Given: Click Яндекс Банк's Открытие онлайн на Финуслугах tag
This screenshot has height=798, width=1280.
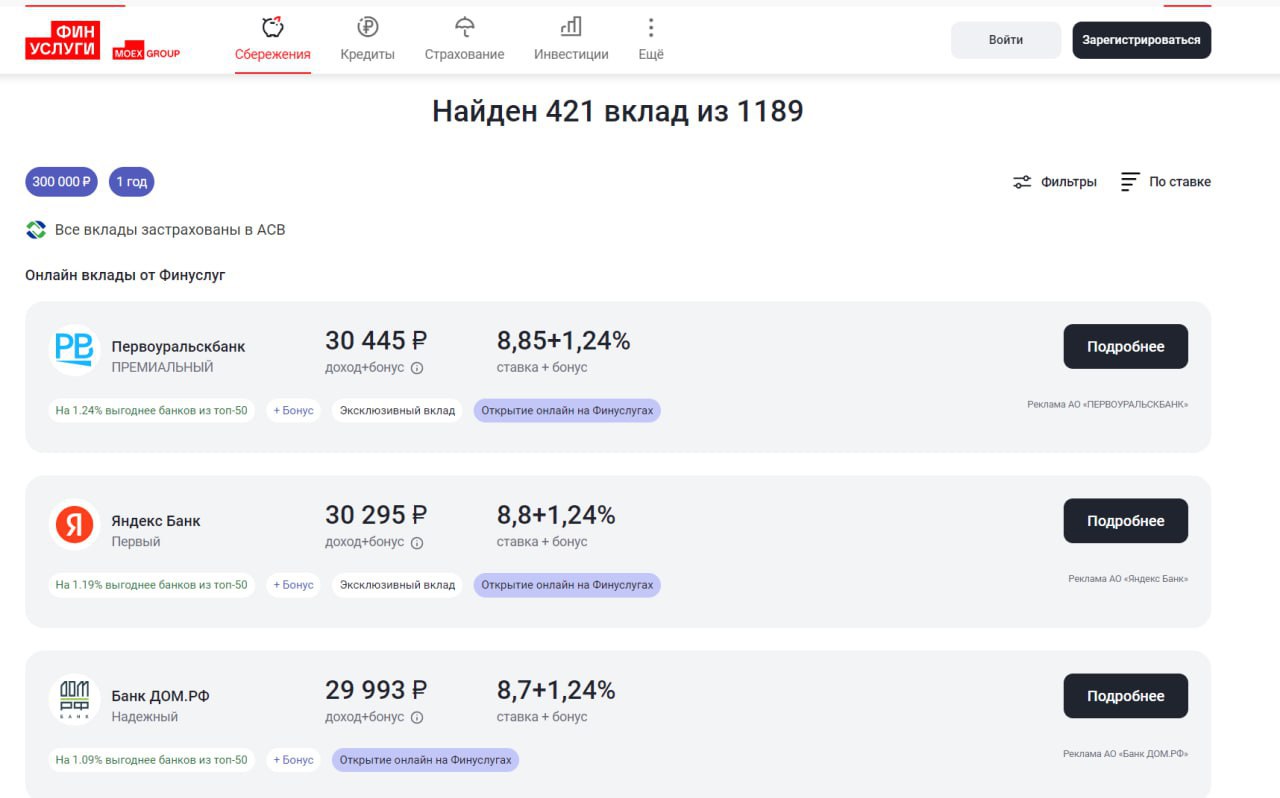Looking at the screenshot, I should (x=567, y=585).
